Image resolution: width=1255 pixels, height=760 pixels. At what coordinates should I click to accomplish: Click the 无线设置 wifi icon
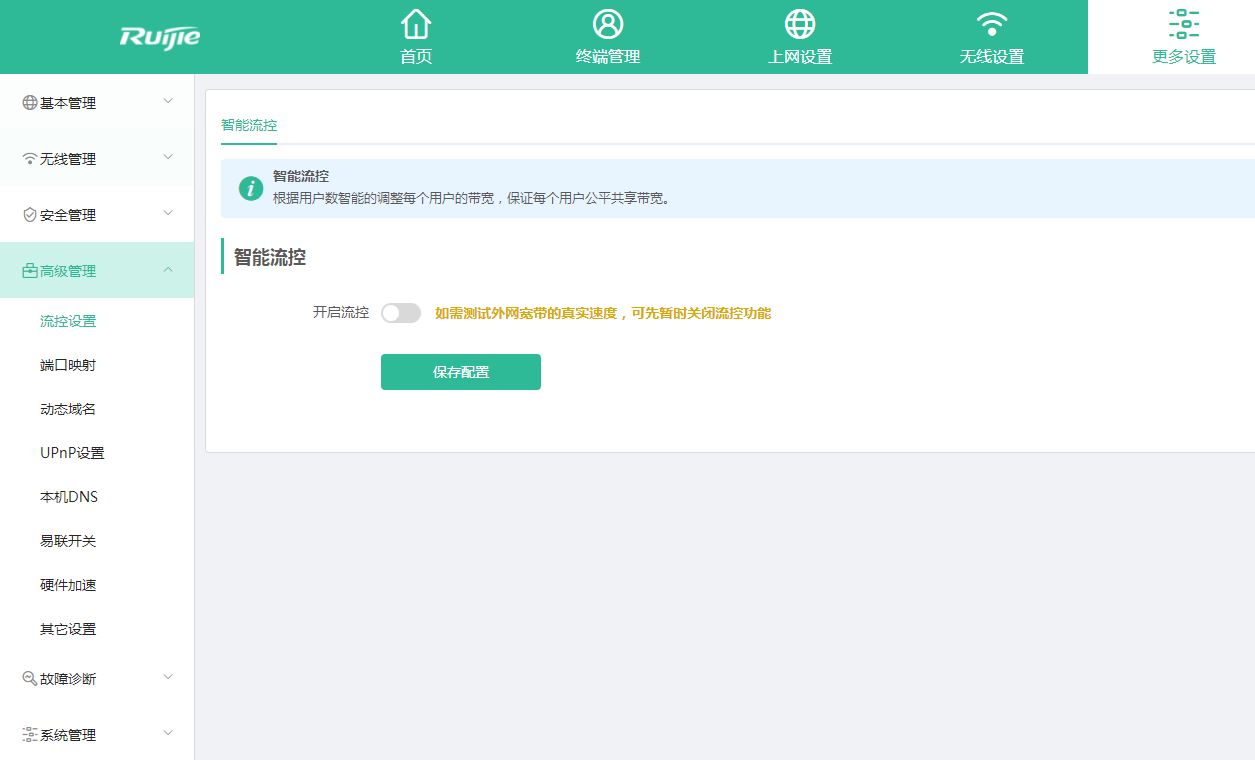[x=992, y=23]
